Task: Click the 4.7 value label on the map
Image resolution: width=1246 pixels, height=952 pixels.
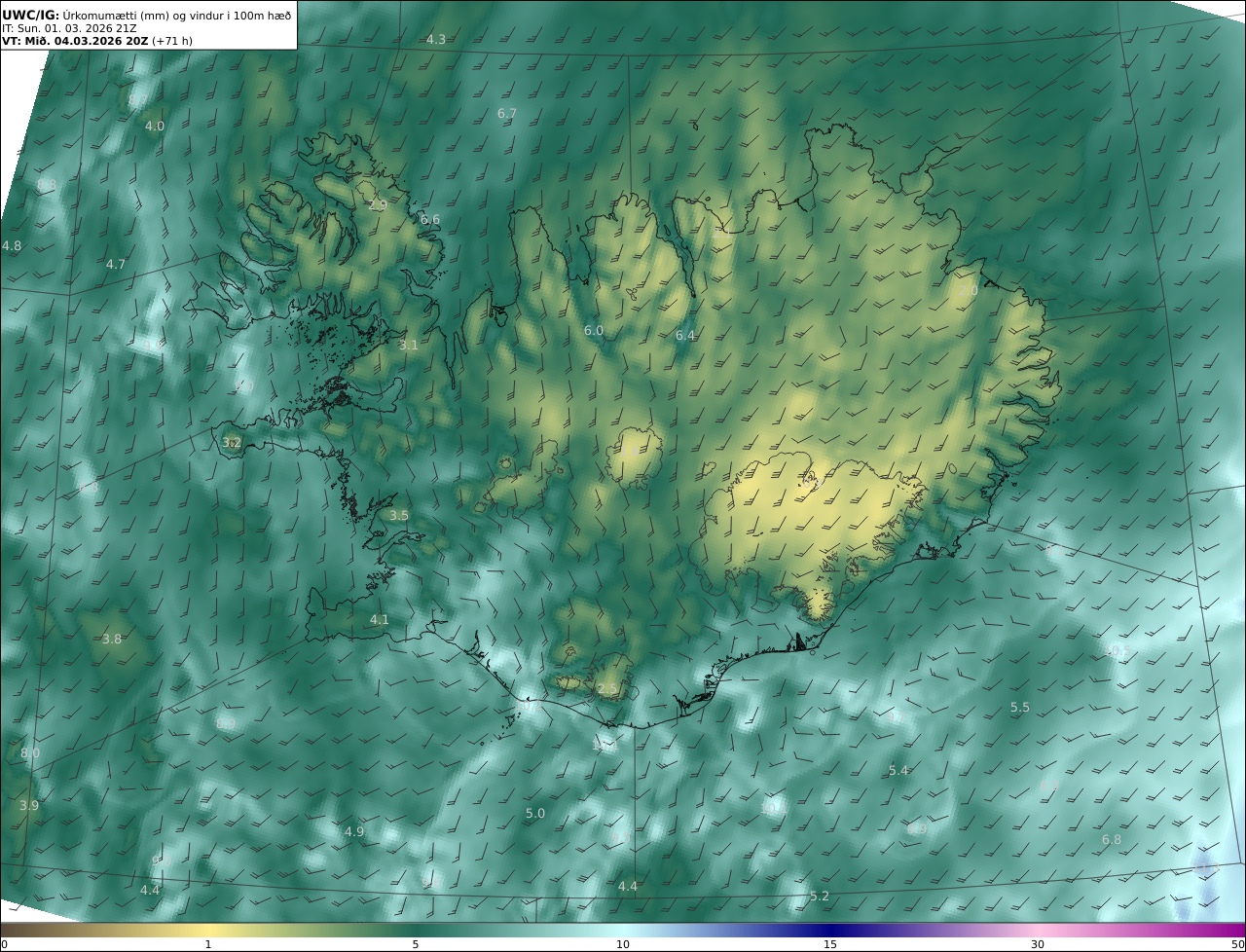Action: click(x=116, y=265)
